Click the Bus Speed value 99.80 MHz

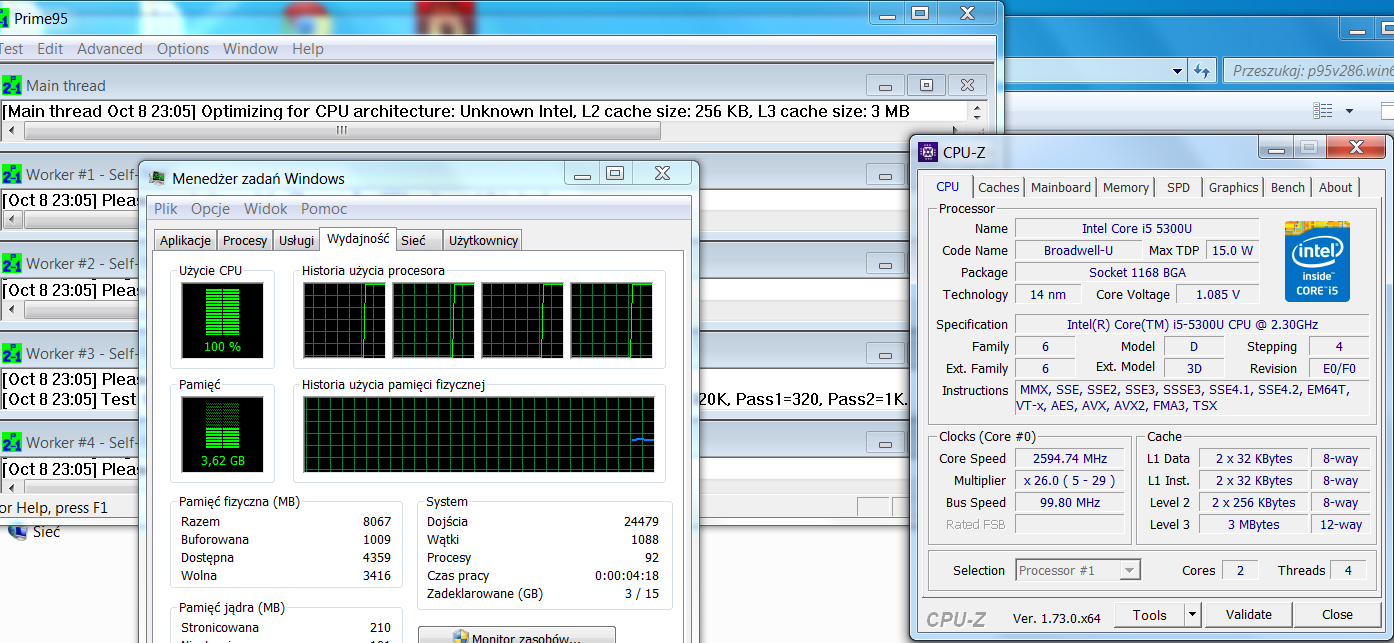tap(1071, 502)
